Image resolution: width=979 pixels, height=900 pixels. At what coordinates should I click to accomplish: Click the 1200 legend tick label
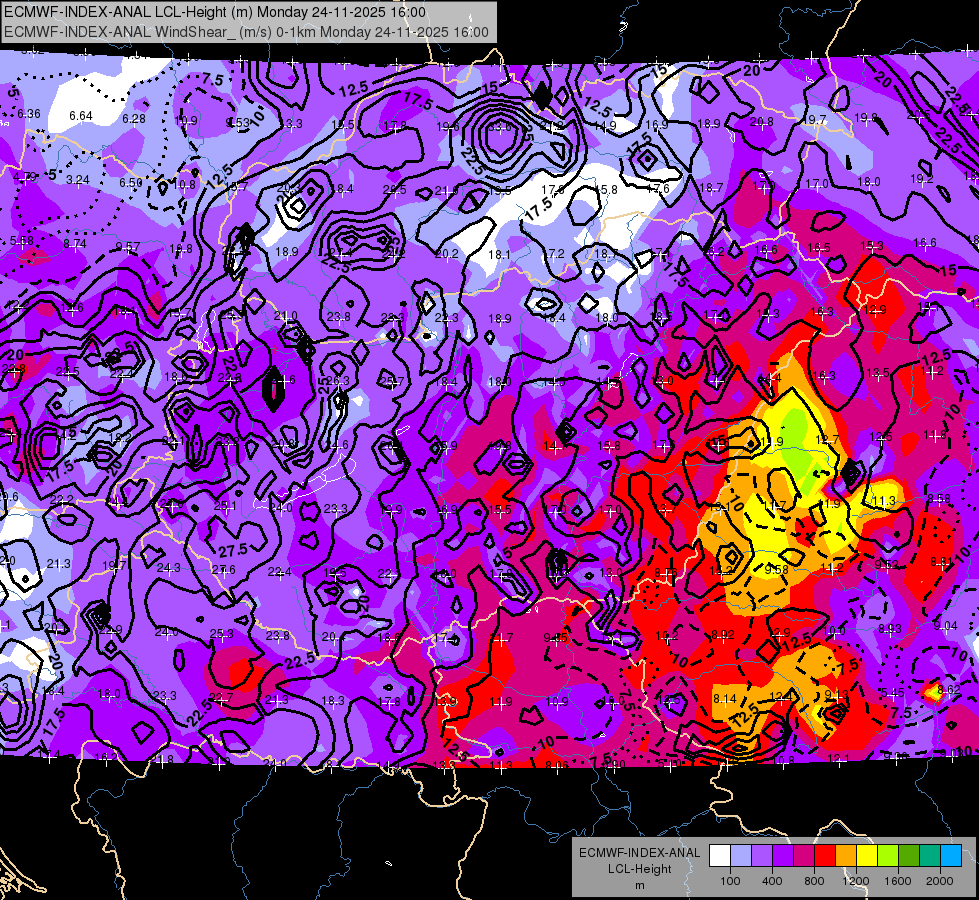coord(856,881)
